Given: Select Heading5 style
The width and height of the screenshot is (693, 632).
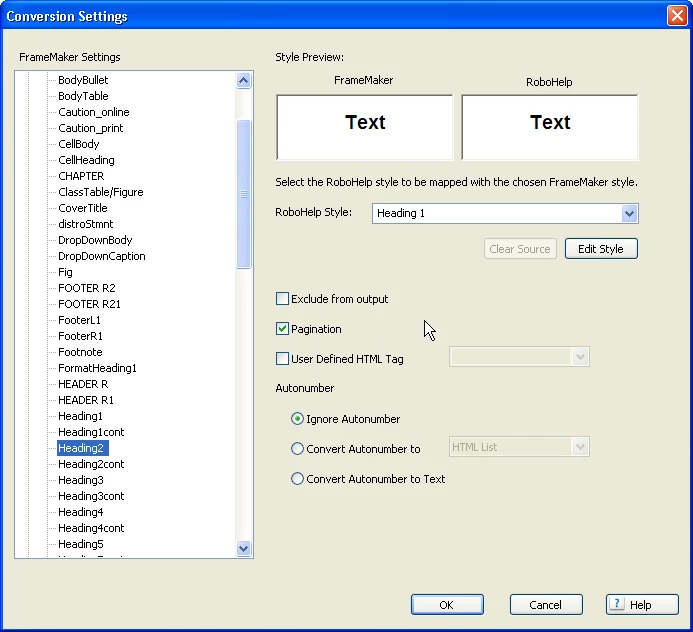Looking at the screenshot, I should 81,544.
